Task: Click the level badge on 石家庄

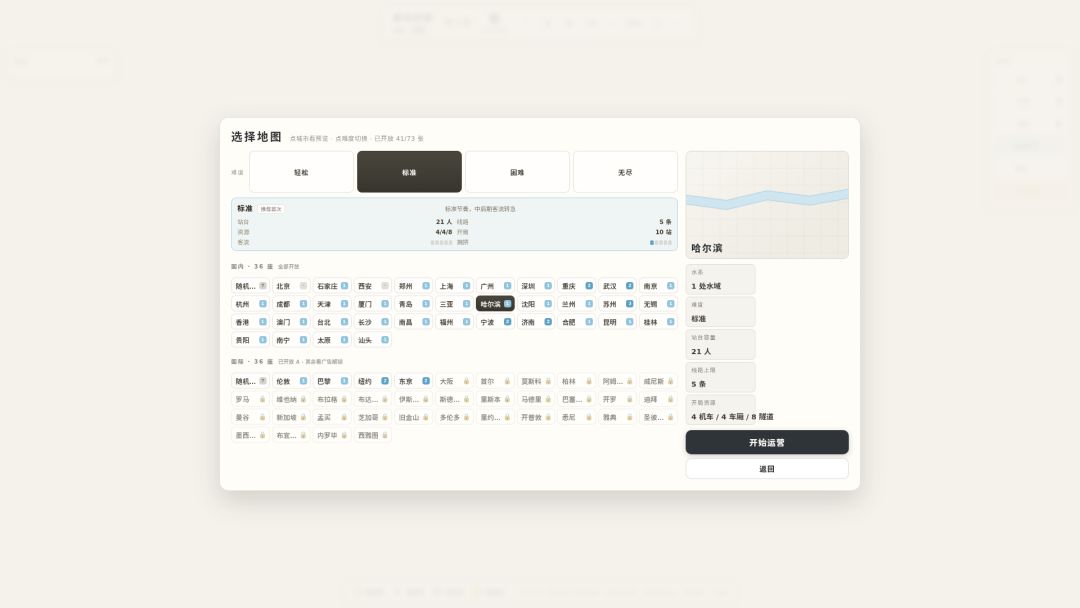Action: tap(344, 286)
